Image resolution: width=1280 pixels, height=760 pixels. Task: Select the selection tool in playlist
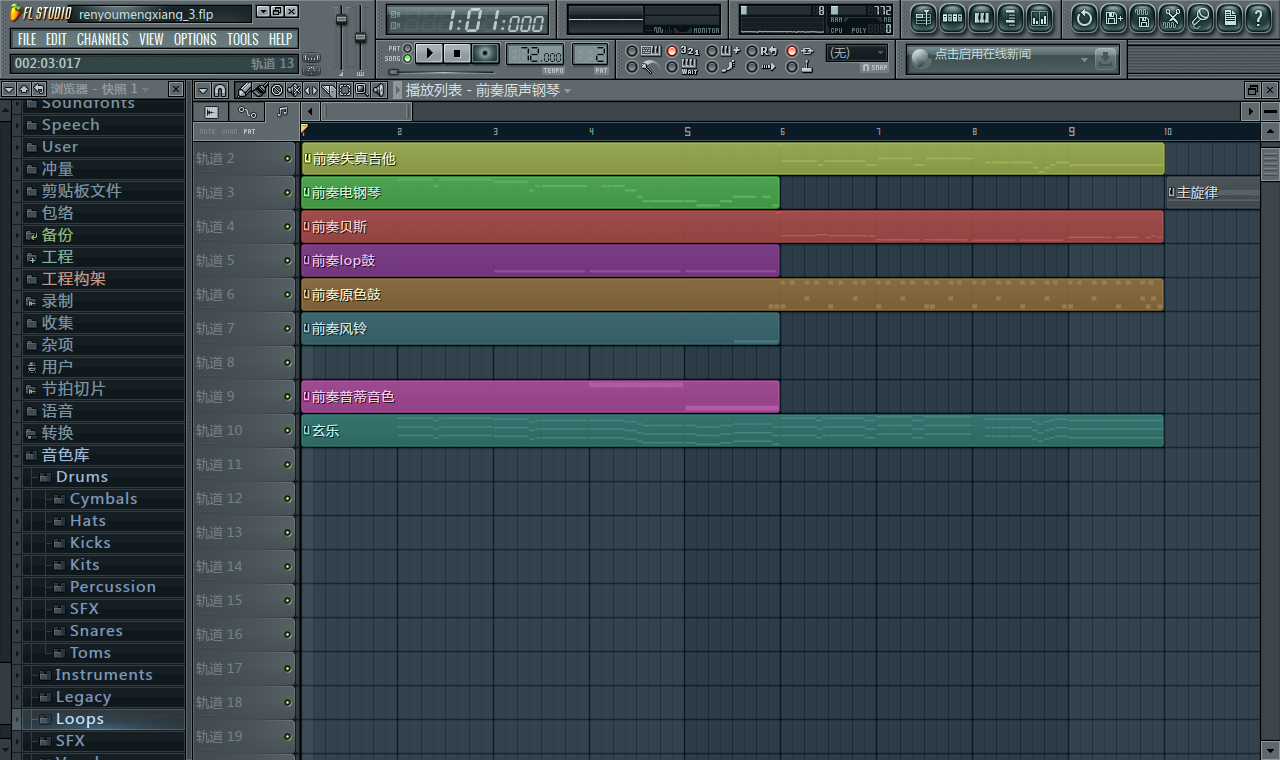click(345, 90)
